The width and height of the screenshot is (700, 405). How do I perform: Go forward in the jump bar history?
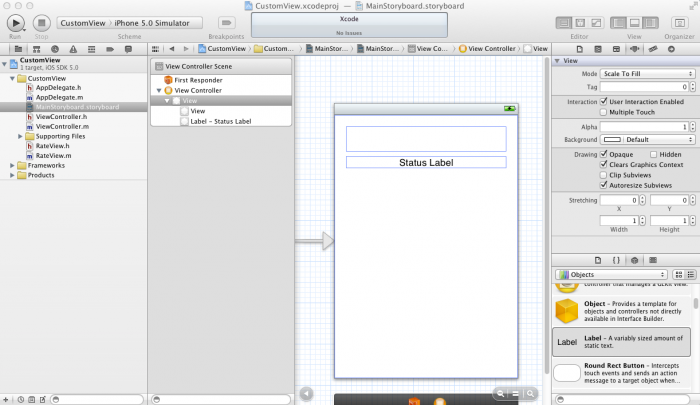pyautogui.click(x=186, y=49)
